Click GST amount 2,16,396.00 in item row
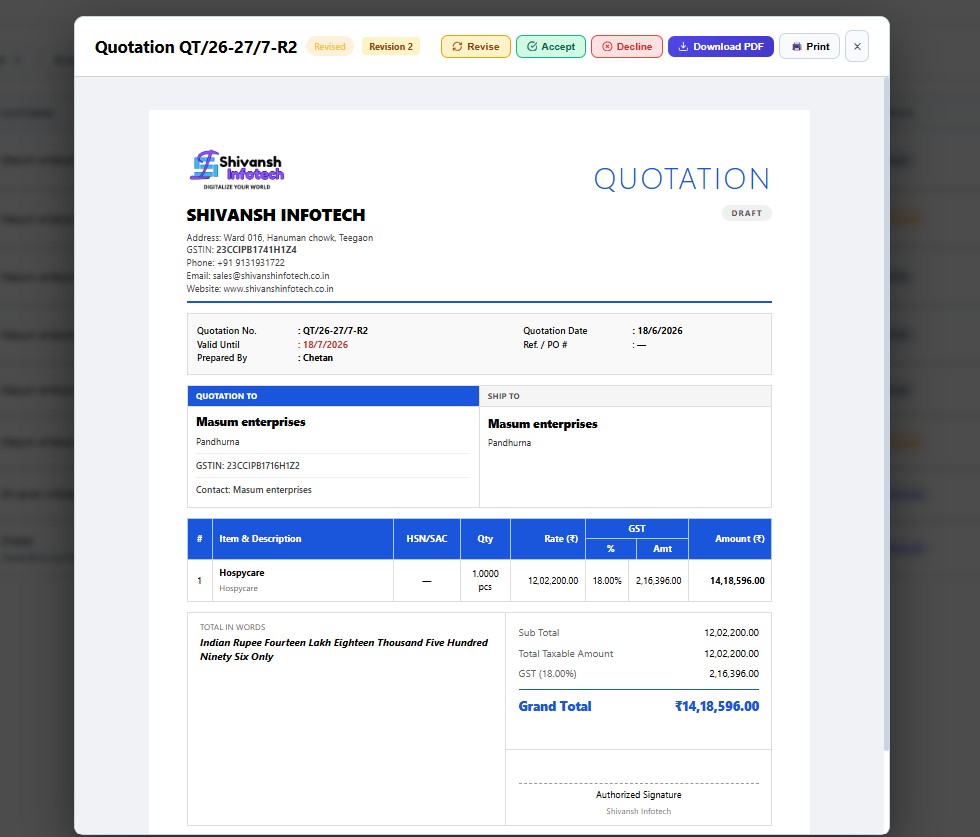The height and width of the screenshot is (837, 980). point(658,581)
